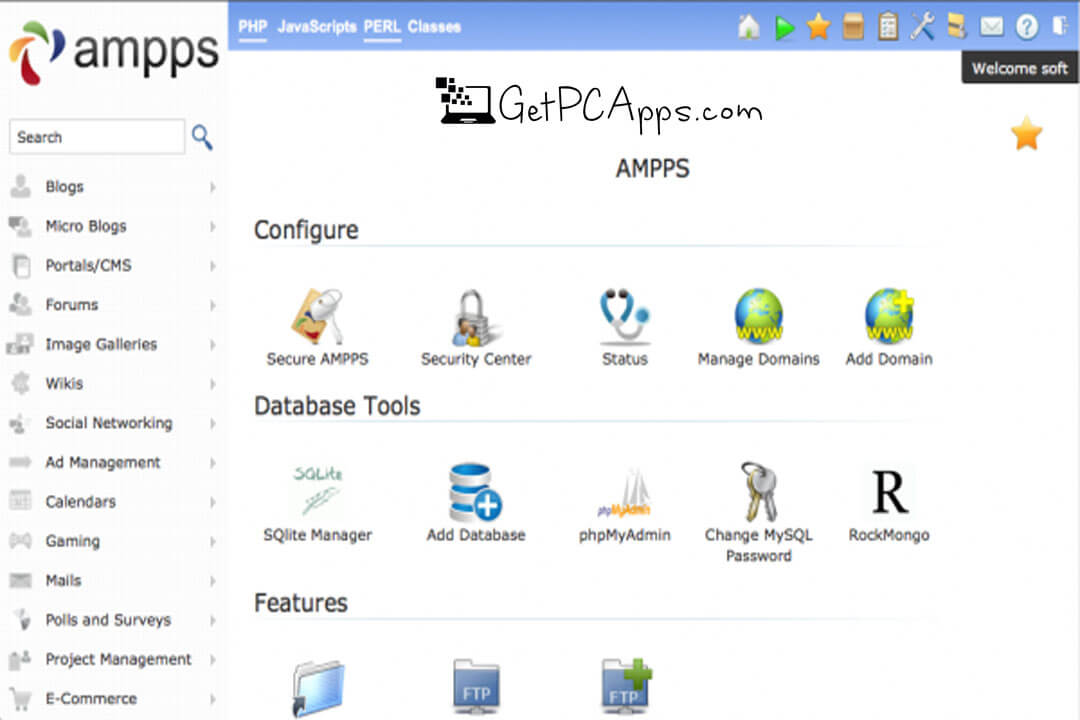Image resolution: width=1080 pixels, height=720 pixels.
Task: Click the brown box icon in toolbar
Action: [x=853, y=28]
